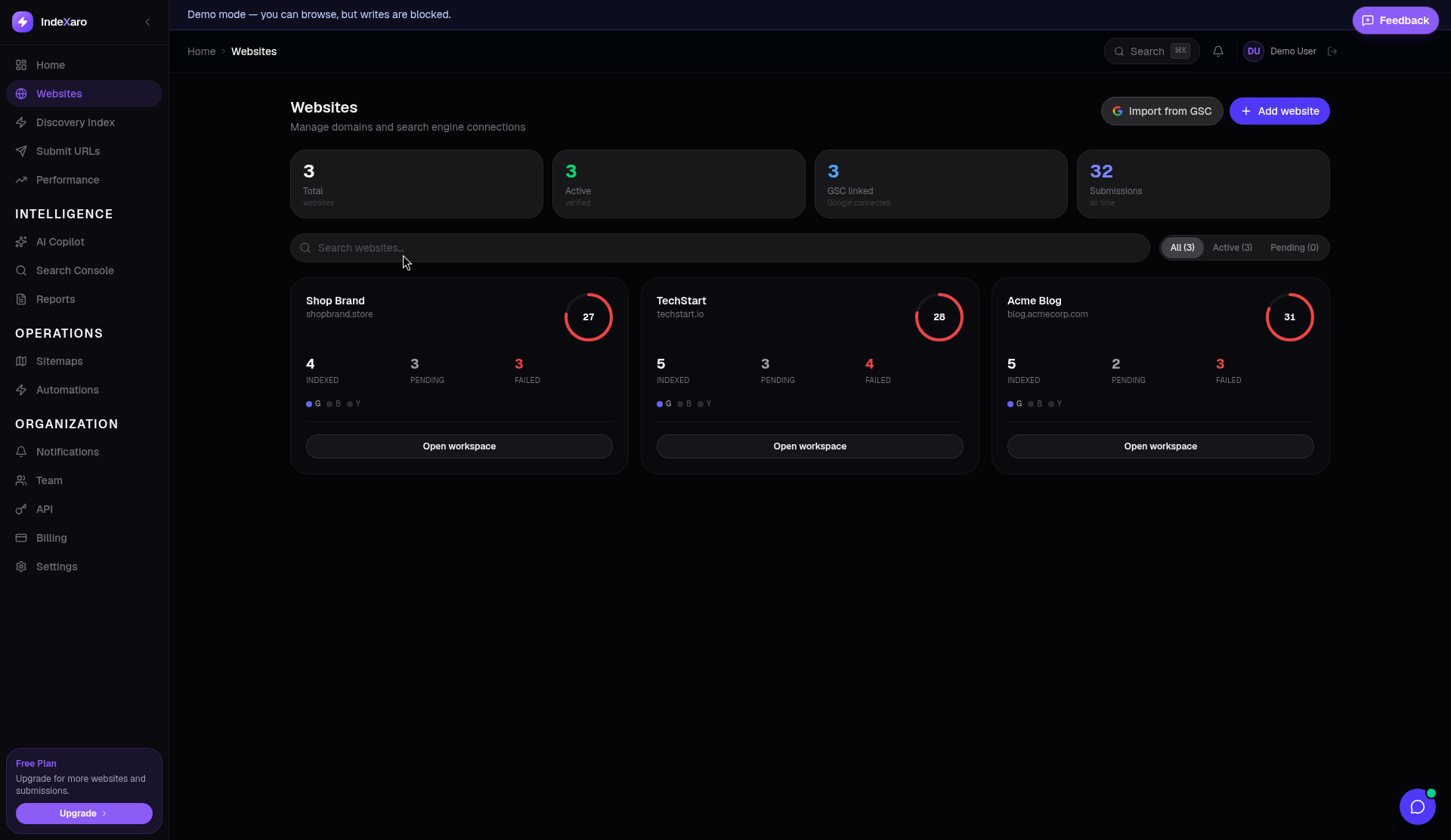Go to Sitemaps section
The width and height of the screenshot is (1451, 840).
click(84, 361)
